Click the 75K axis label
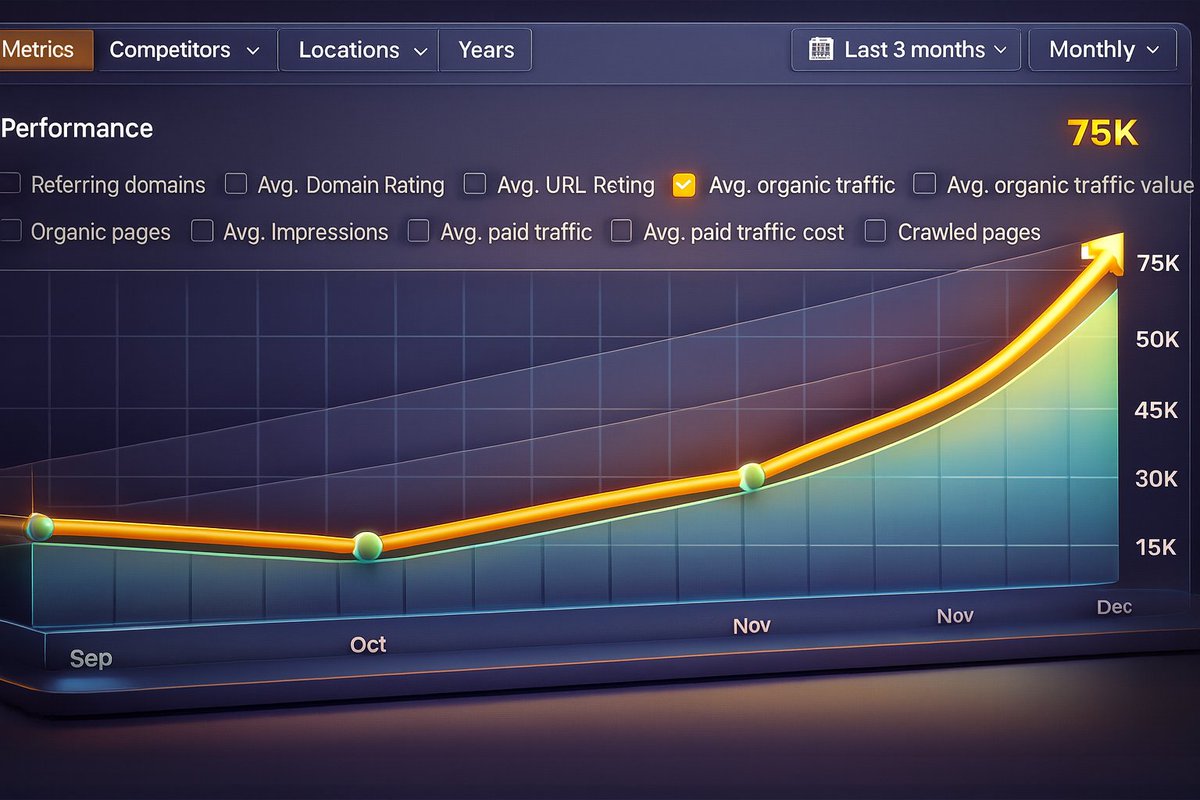Image resolution: width=1200 pixels, height=800 pixels. [1159, 263]
